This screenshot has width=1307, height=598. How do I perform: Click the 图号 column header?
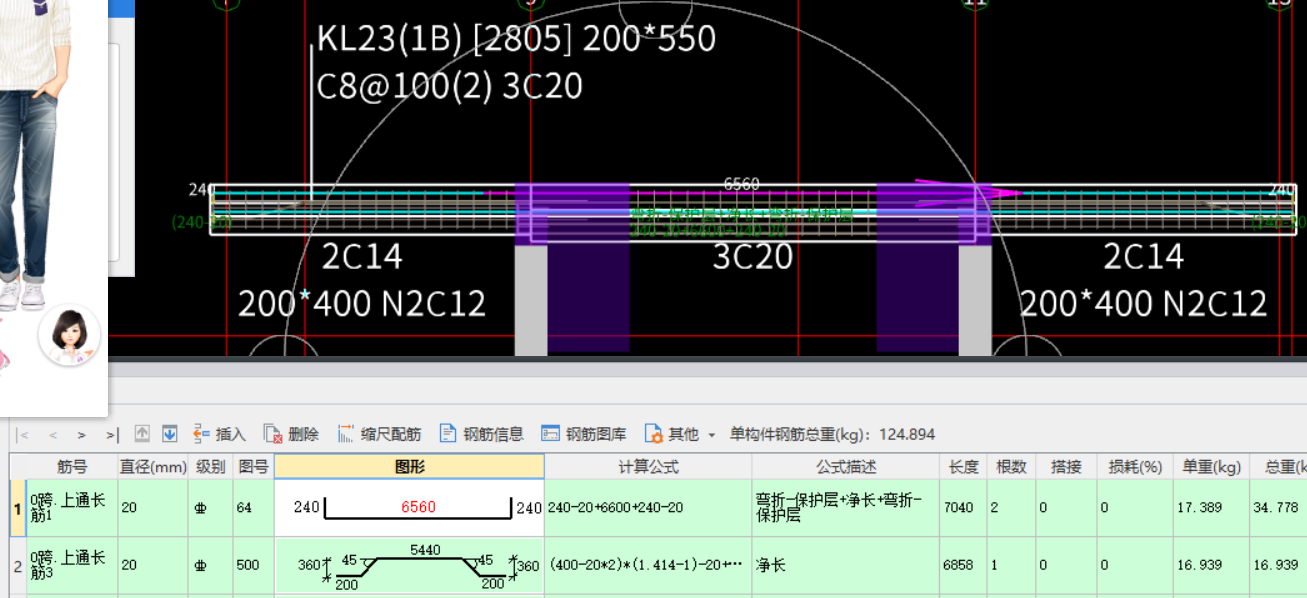point(254,466)
